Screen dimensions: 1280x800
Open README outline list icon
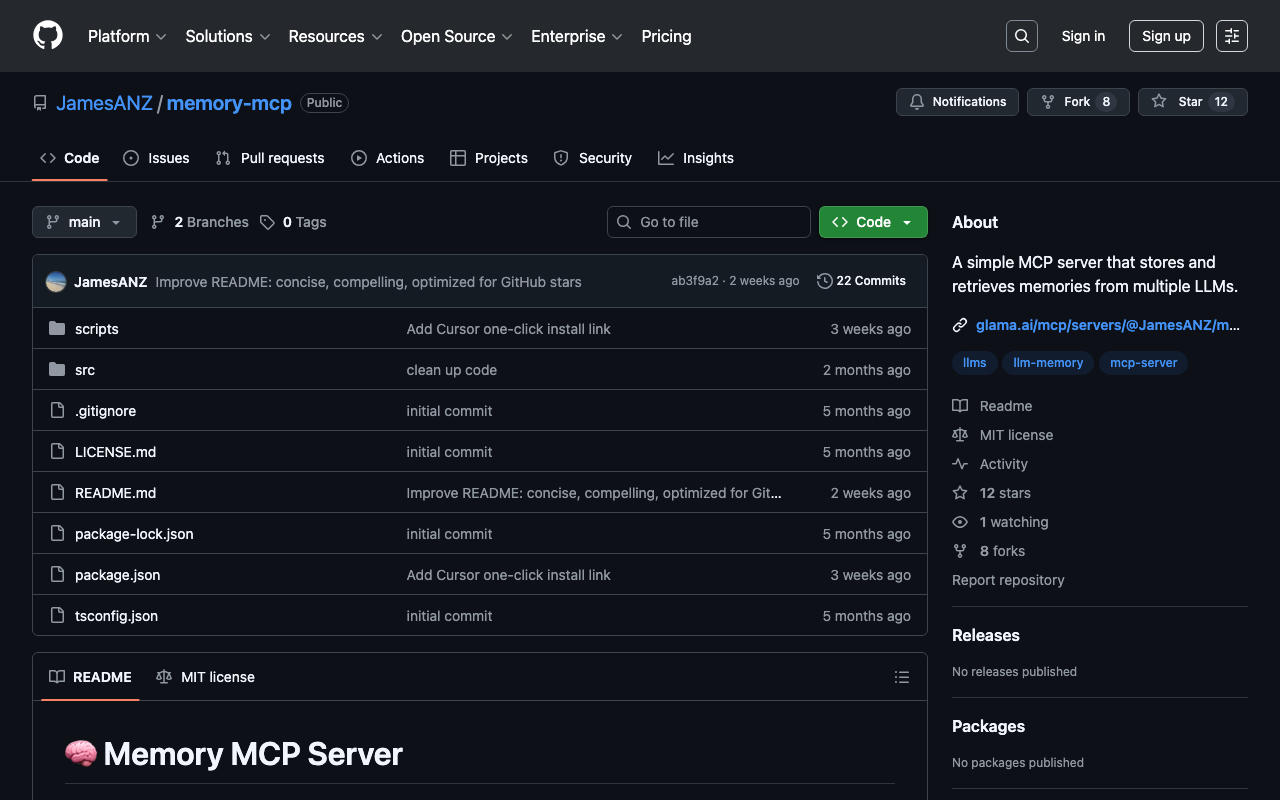click(x=901, y=677)
